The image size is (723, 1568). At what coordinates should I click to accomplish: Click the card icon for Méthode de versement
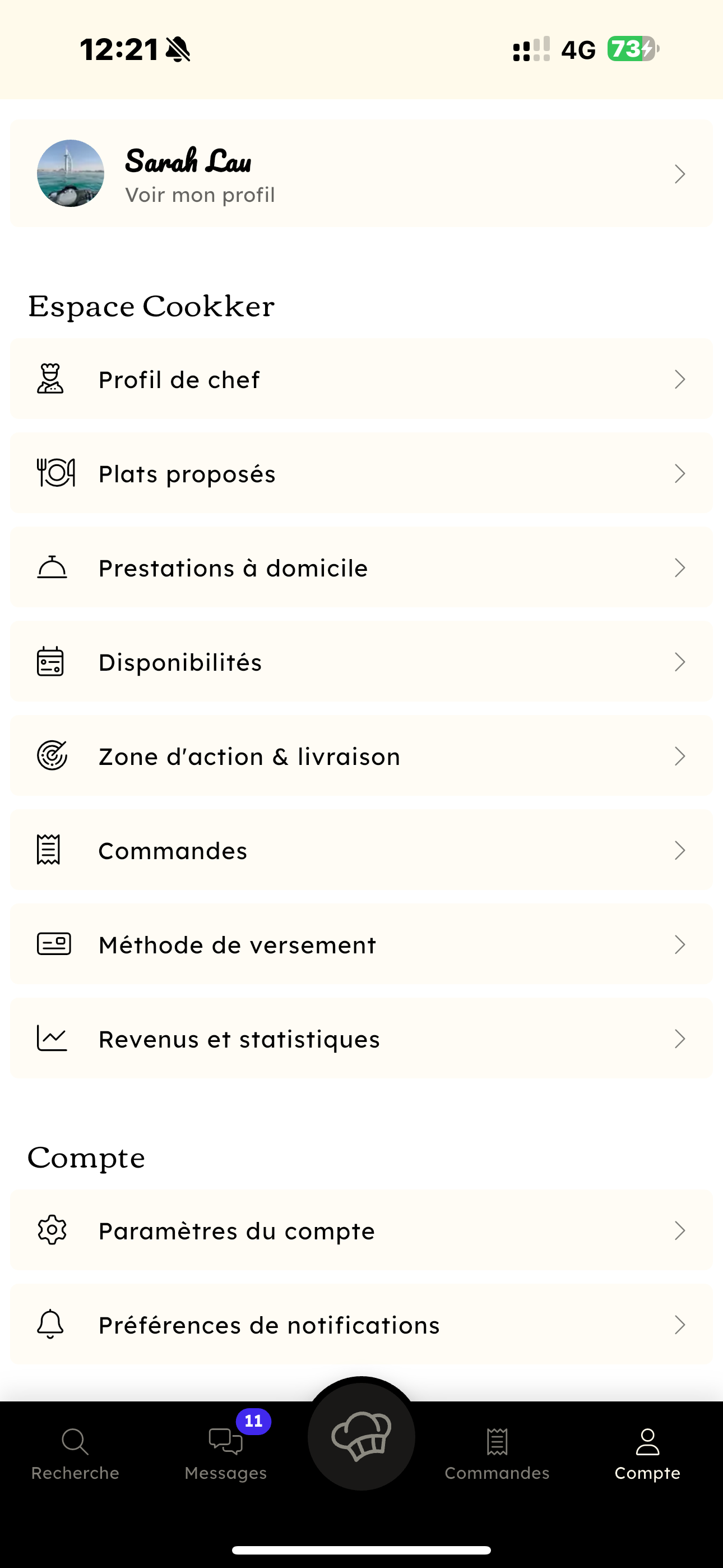pos(54,944)
